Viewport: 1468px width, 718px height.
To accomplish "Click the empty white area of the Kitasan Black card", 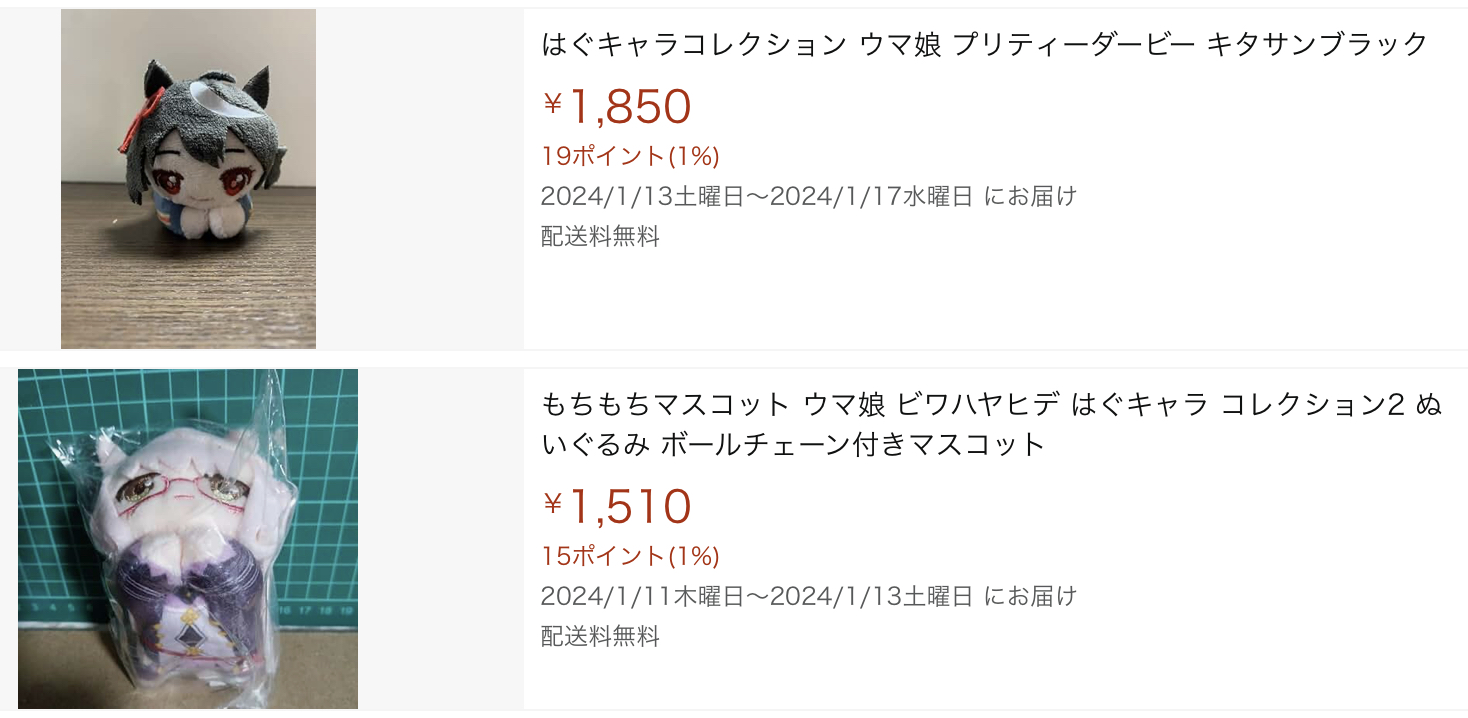I will 1000,300.
